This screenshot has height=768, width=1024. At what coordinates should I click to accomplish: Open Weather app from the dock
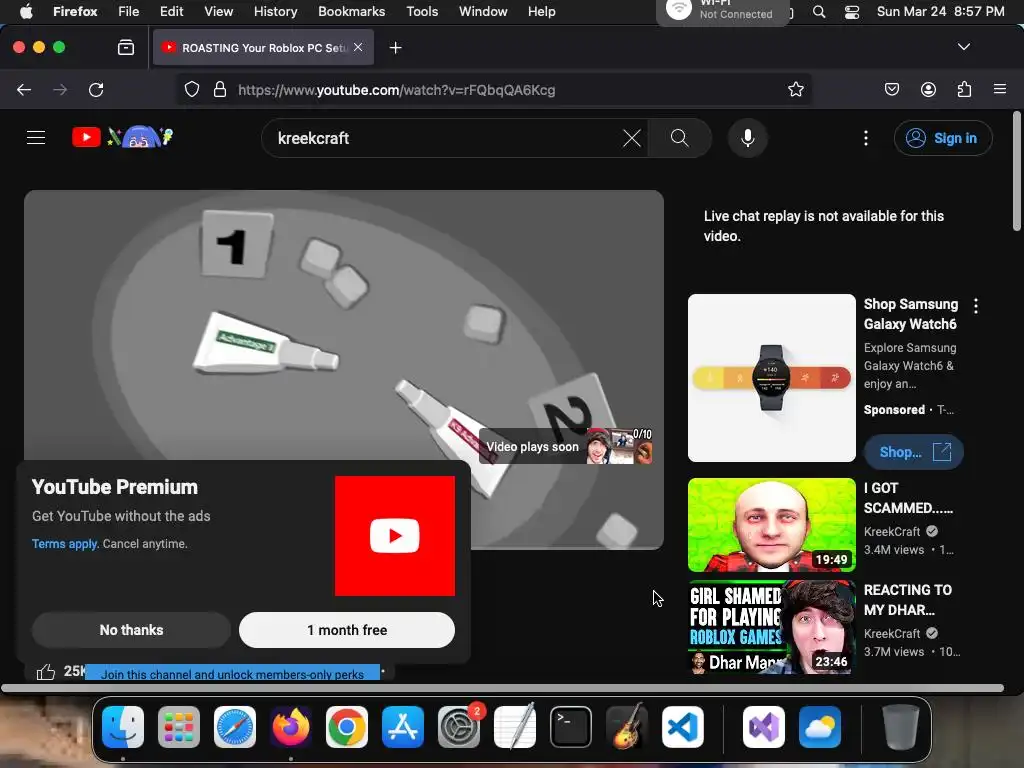pos(820,727)
